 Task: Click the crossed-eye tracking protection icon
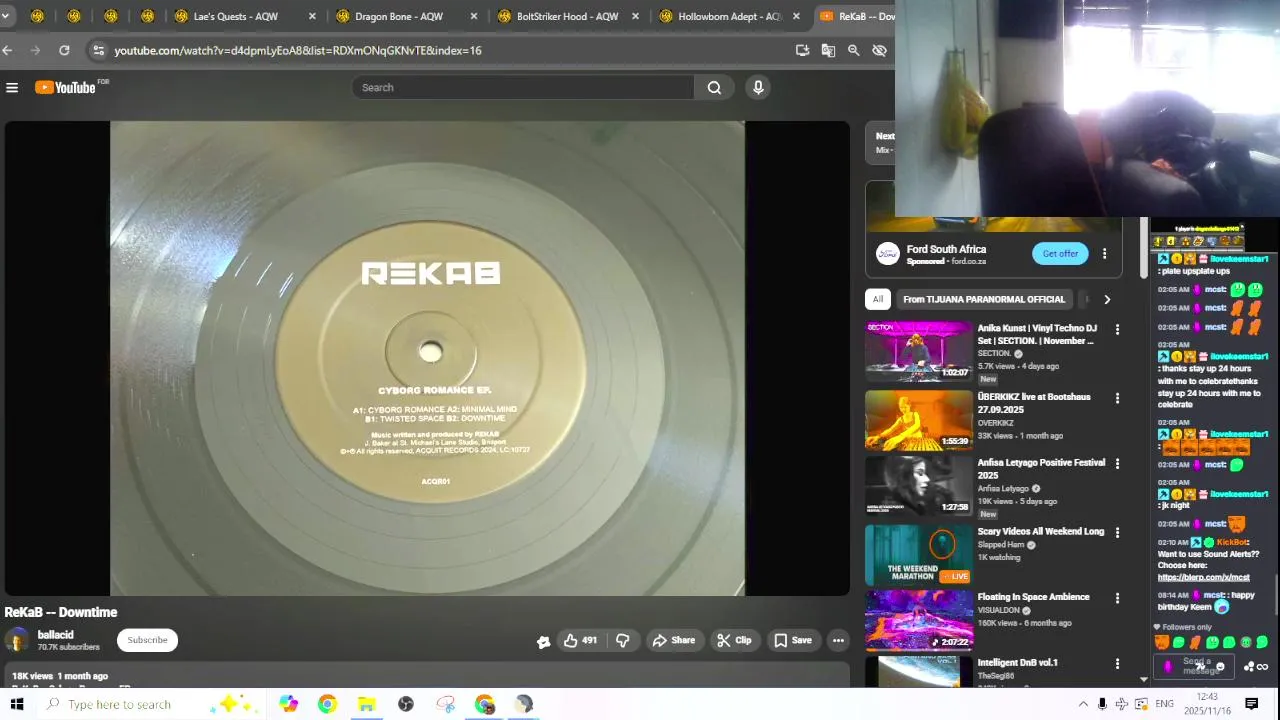879,50
